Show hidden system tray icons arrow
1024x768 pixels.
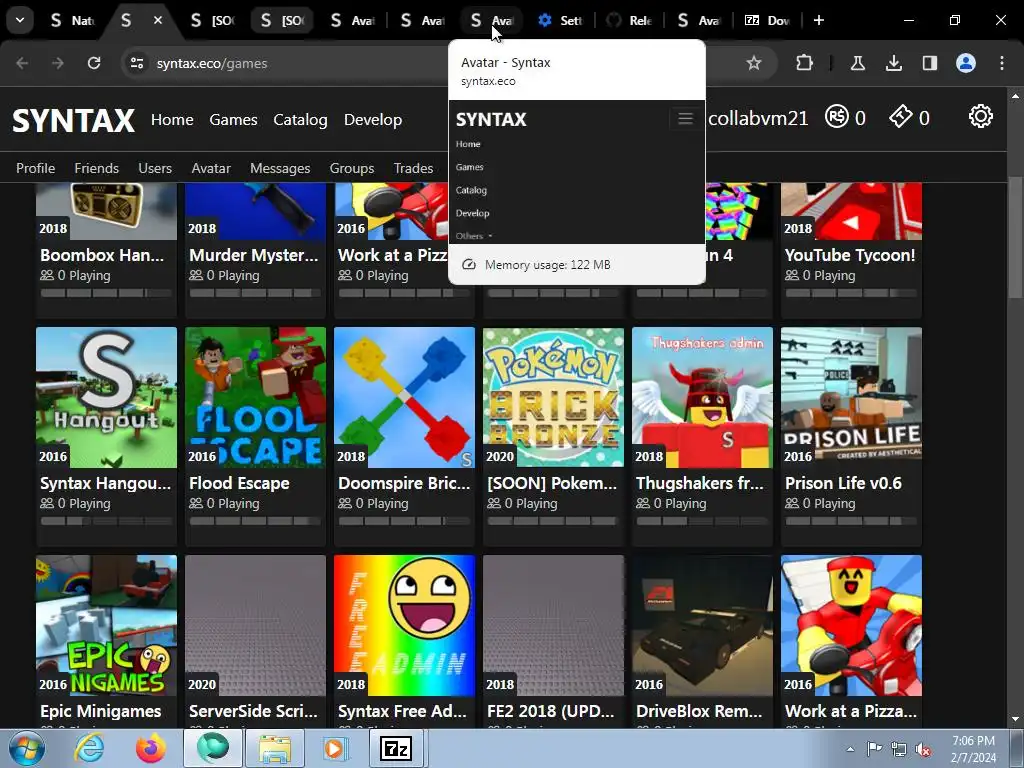850,749
